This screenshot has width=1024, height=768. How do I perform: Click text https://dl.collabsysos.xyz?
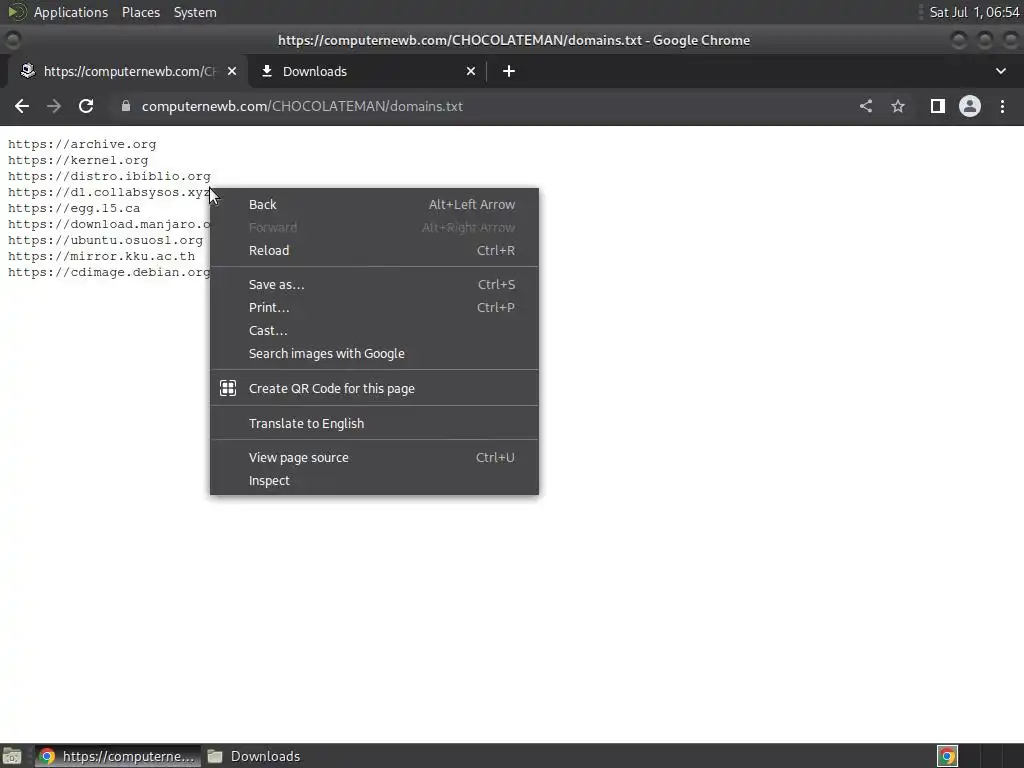[109, 192]
